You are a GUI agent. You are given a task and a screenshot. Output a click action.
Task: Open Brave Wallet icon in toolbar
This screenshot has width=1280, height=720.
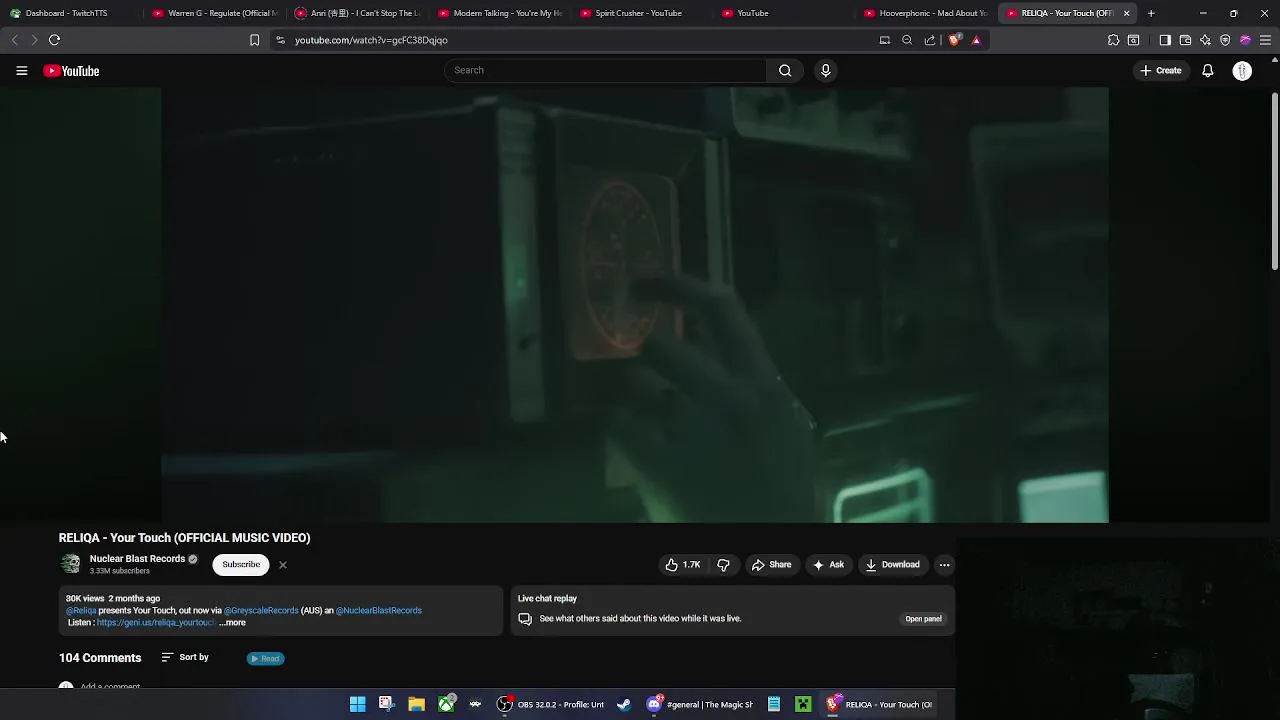(x=1185, y=40)
